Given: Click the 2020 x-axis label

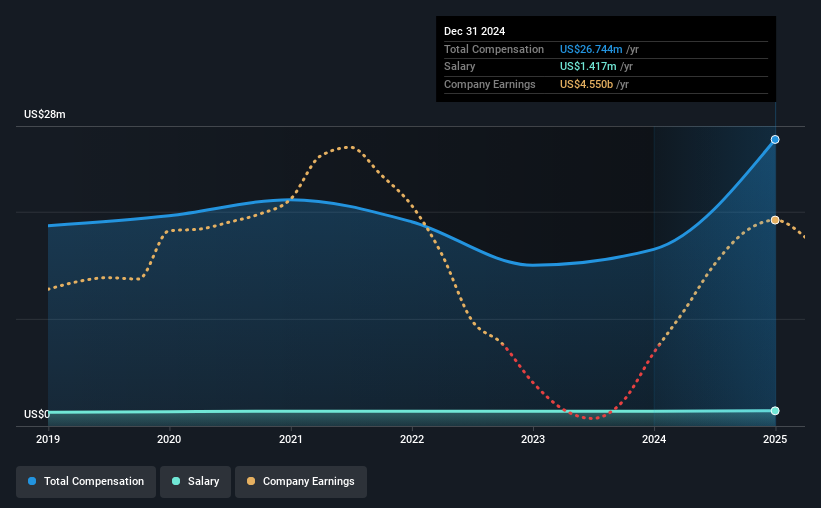Looking at the screenshot, I should click(x=169, y=439).
